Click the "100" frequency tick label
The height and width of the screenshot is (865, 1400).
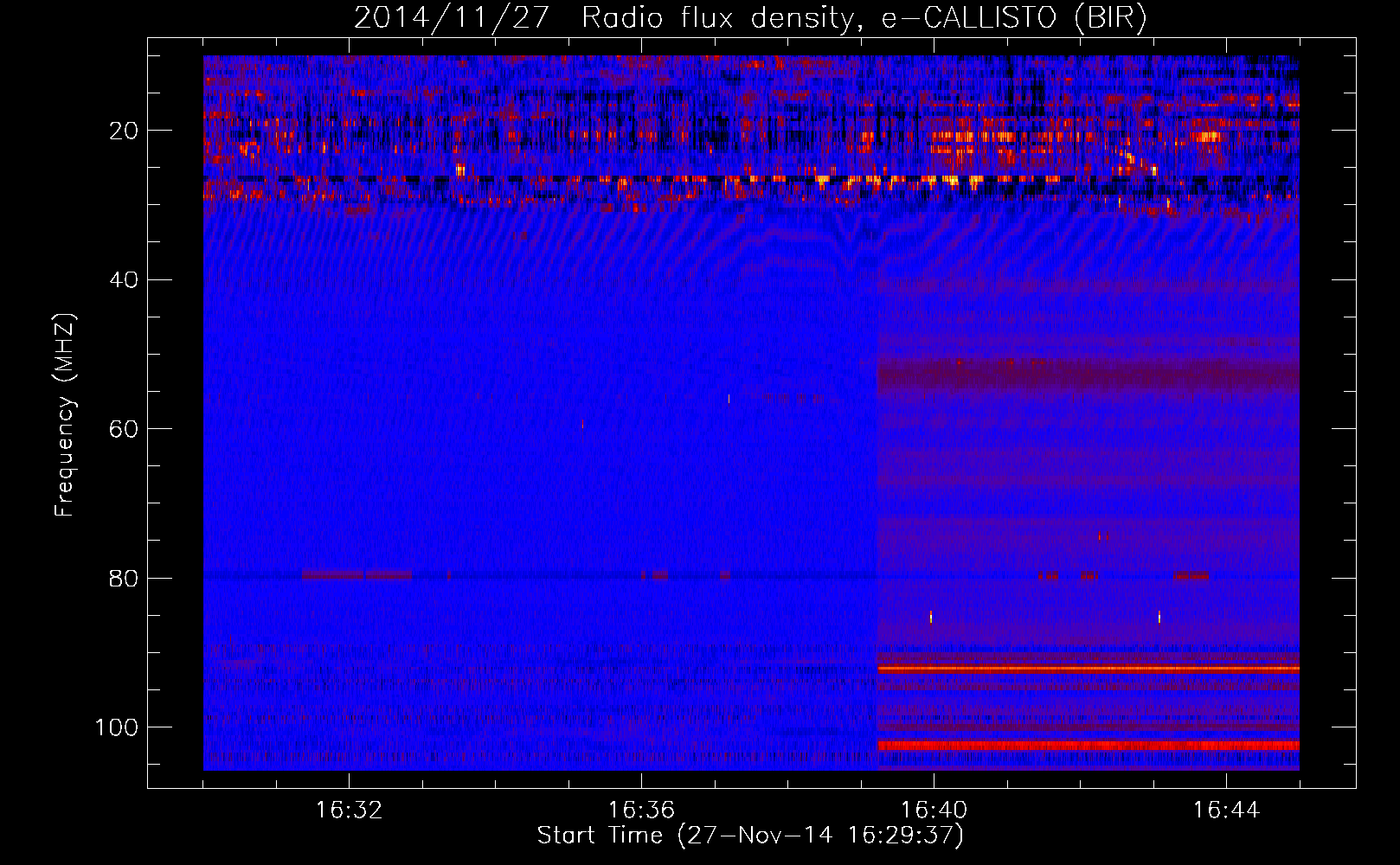click(x=118, y=727)
